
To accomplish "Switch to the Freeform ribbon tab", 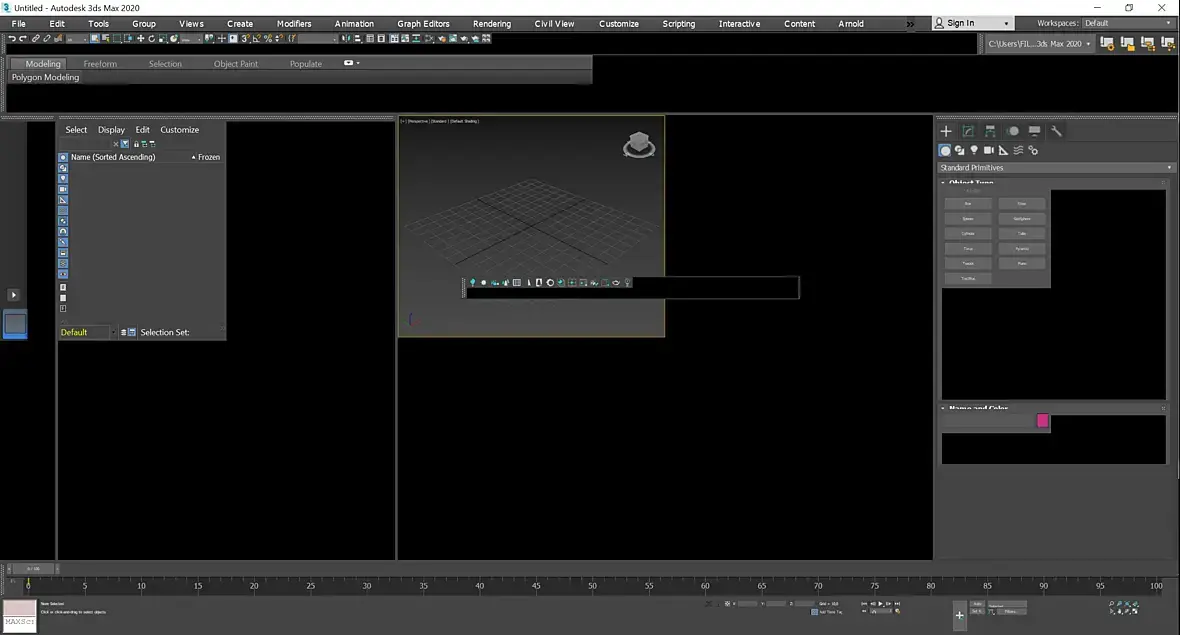I will [x=100, y=64].
